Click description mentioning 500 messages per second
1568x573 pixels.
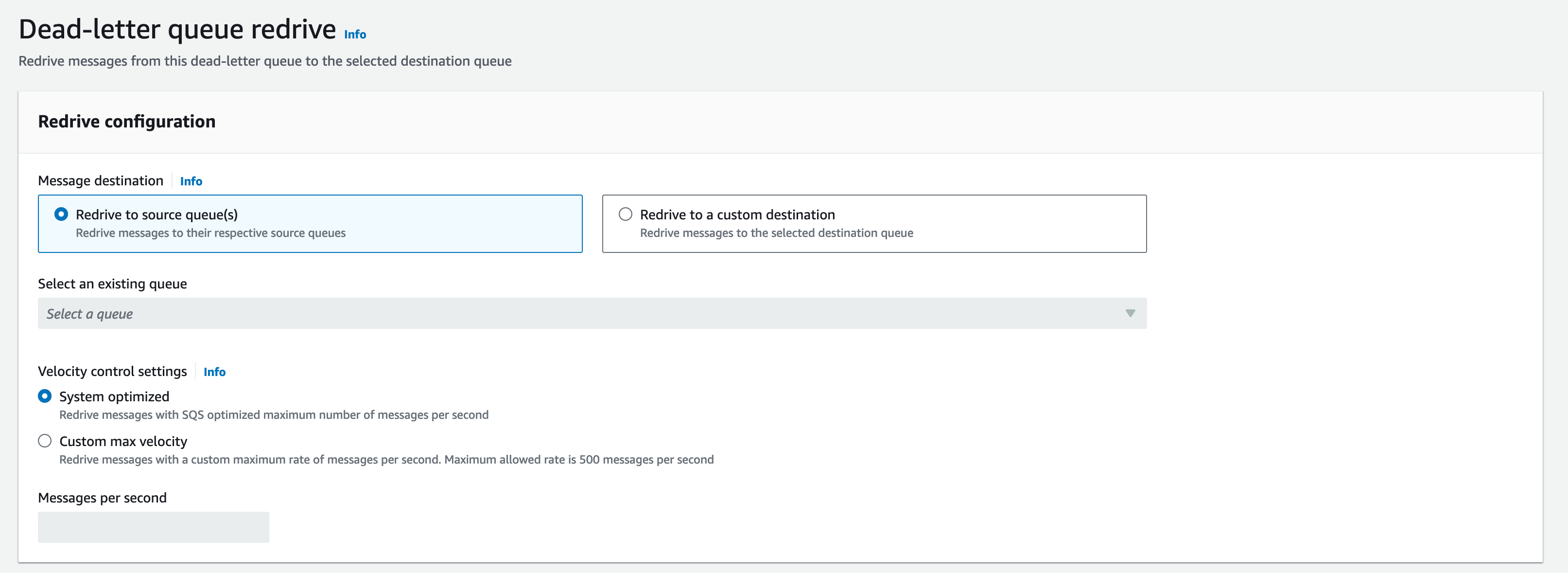(x=386, y=460)
